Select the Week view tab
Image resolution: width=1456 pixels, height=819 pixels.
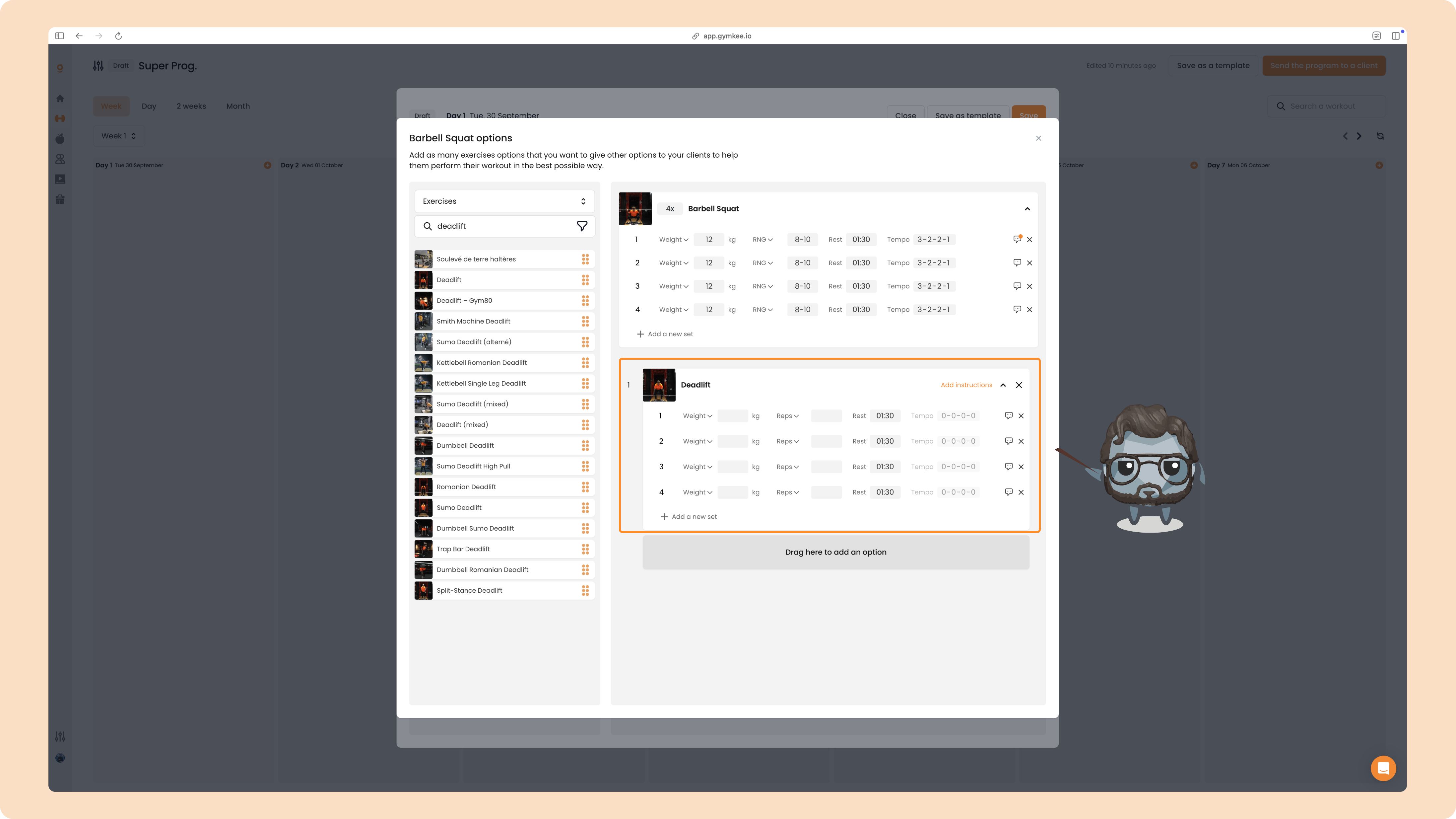(x=111, y=106)
